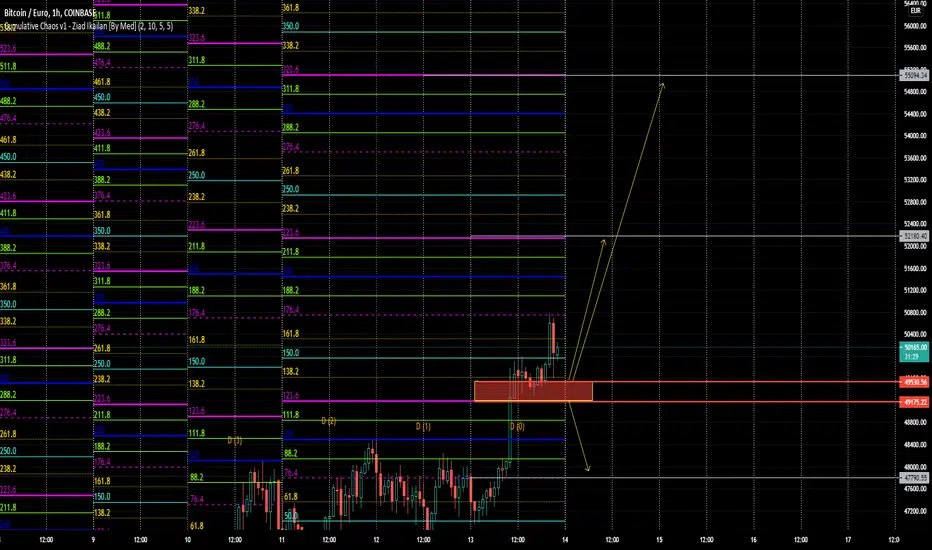Image resolution: width=932 pixels, height=550 pixels.
Task: Click the purple 523.6 level label
Action: point(8,49)
